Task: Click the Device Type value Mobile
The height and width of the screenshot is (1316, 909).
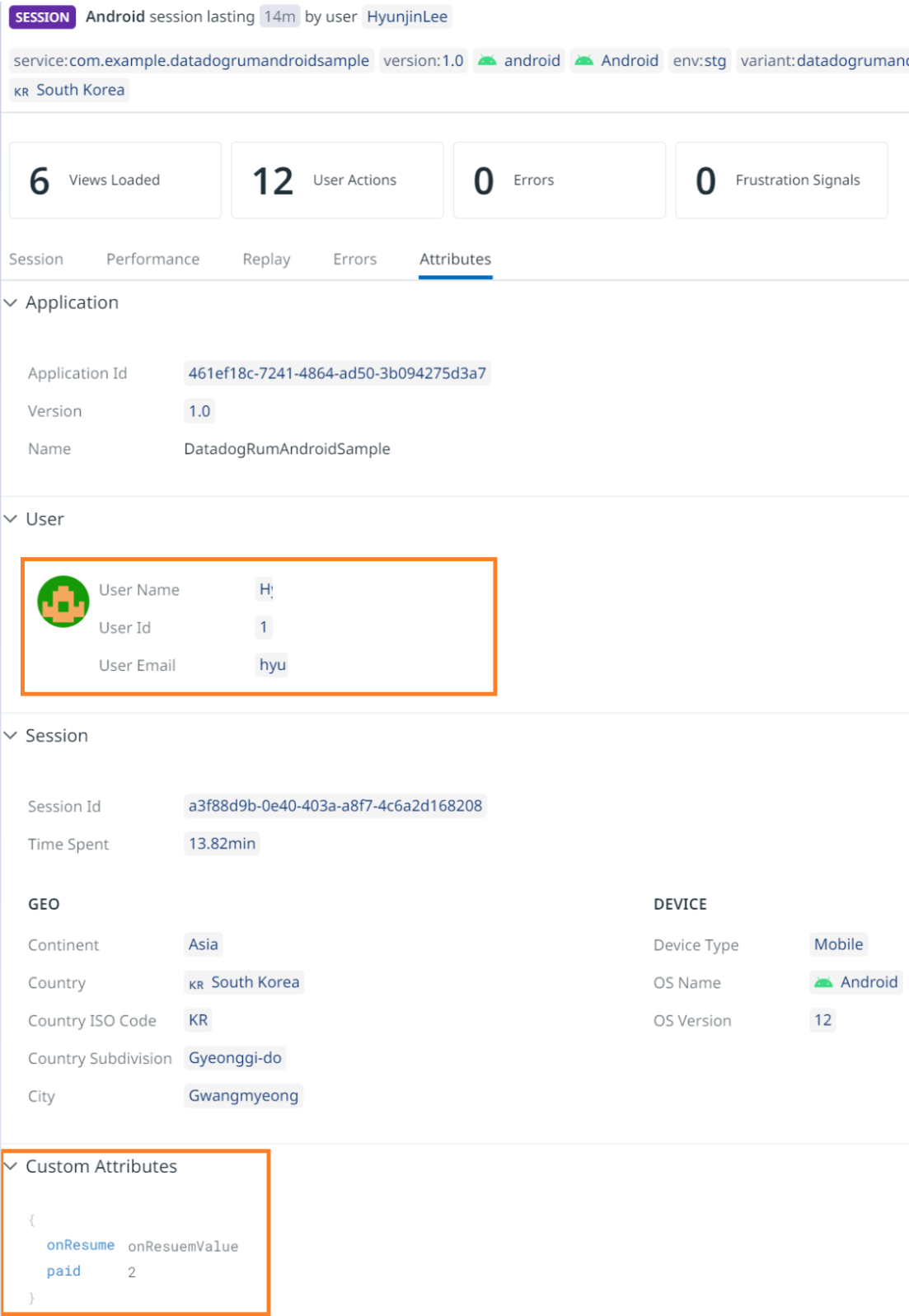Action: [838, 944]
